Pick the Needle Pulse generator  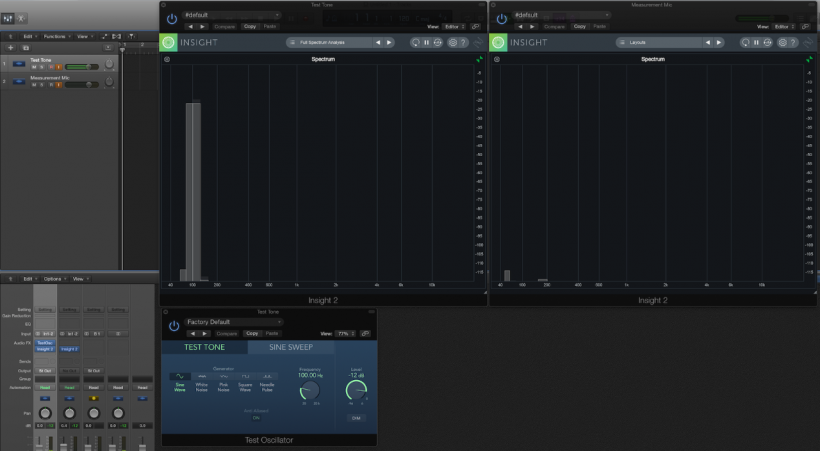coord(267,380)
